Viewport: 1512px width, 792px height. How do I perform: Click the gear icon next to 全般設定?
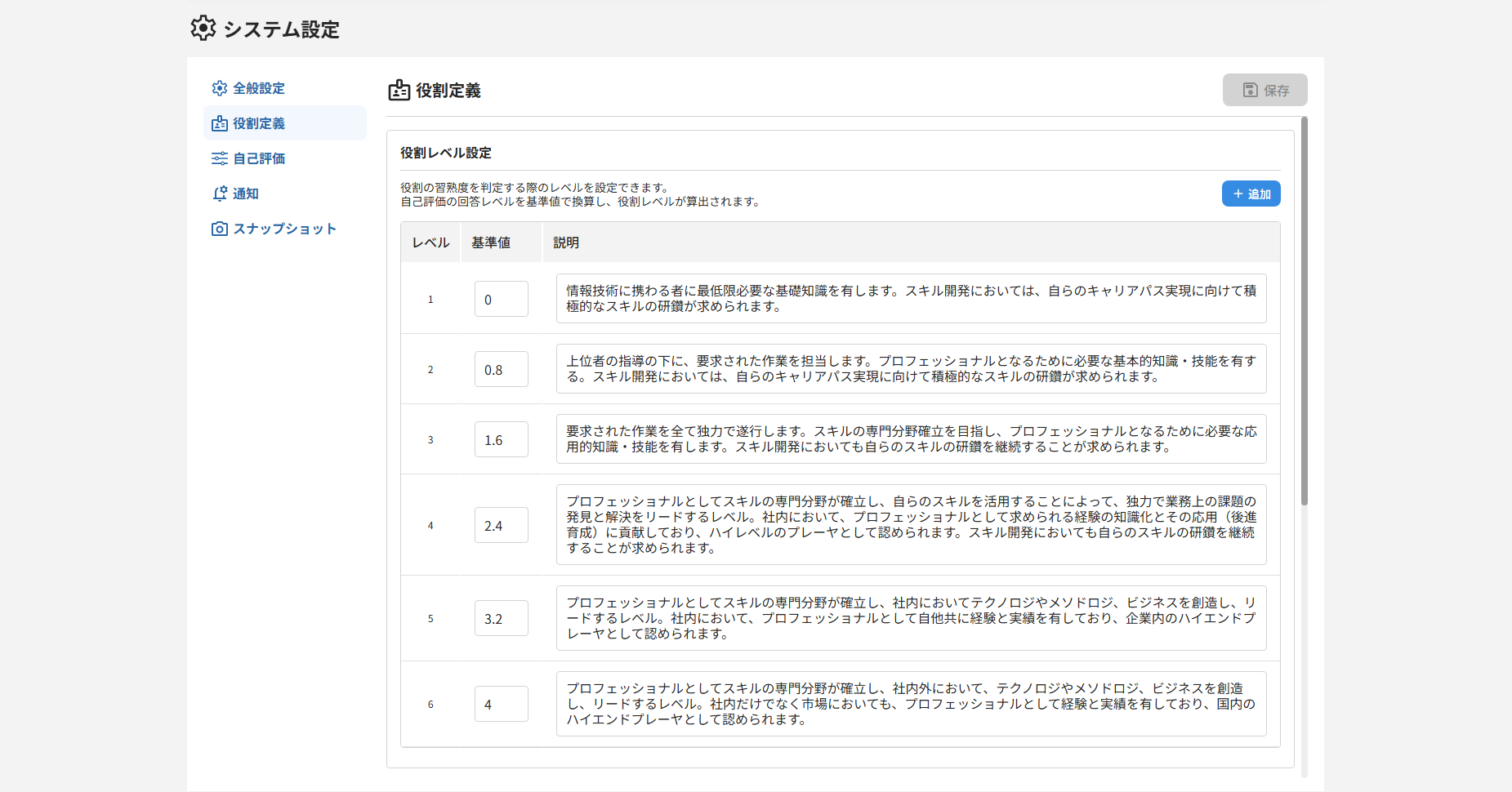219,88
